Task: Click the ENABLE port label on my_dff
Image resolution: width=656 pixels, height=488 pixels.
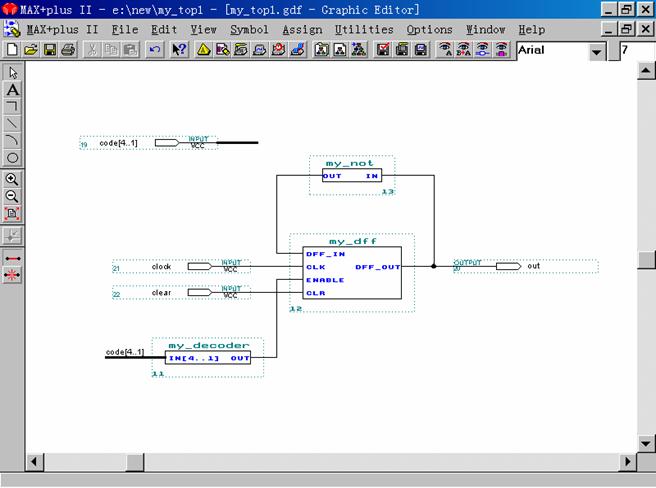Action: click(325, 280)
